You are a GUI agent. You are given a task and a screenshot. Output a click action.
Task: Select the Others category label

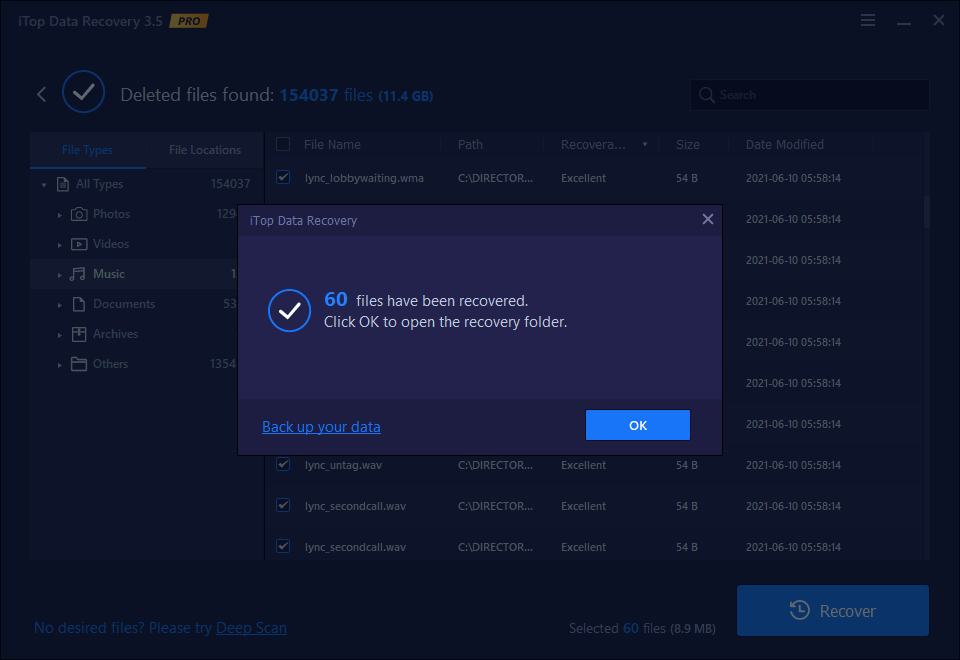110,364
